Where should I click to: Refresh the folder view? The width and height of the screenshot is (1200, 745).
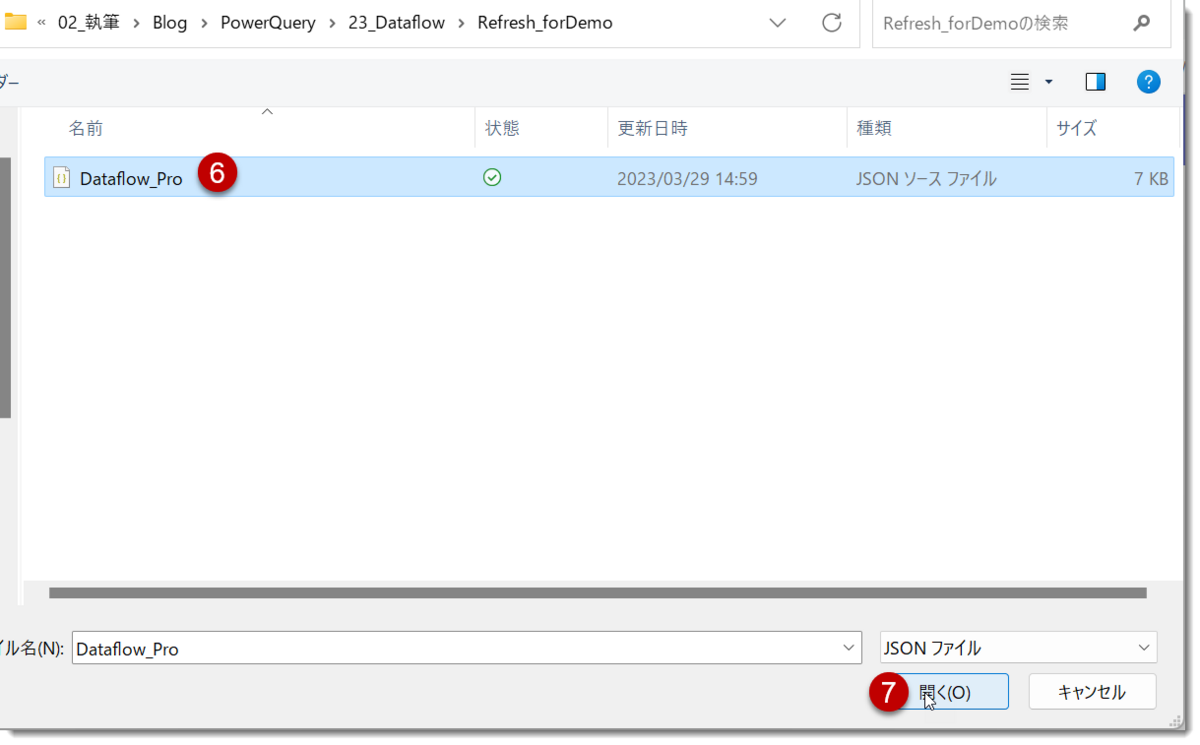point(831,23)
